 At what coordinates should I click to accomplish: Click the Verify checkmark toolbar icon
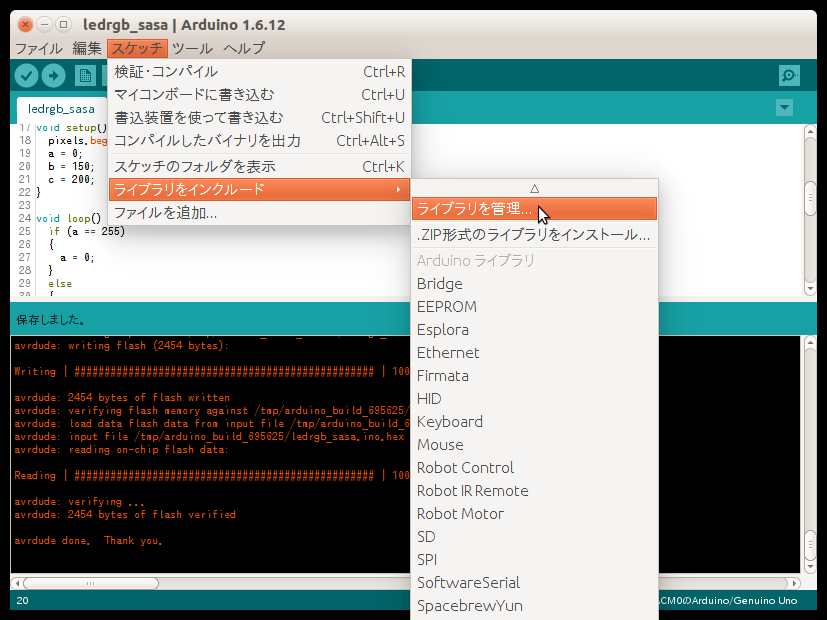click(26, 76)
